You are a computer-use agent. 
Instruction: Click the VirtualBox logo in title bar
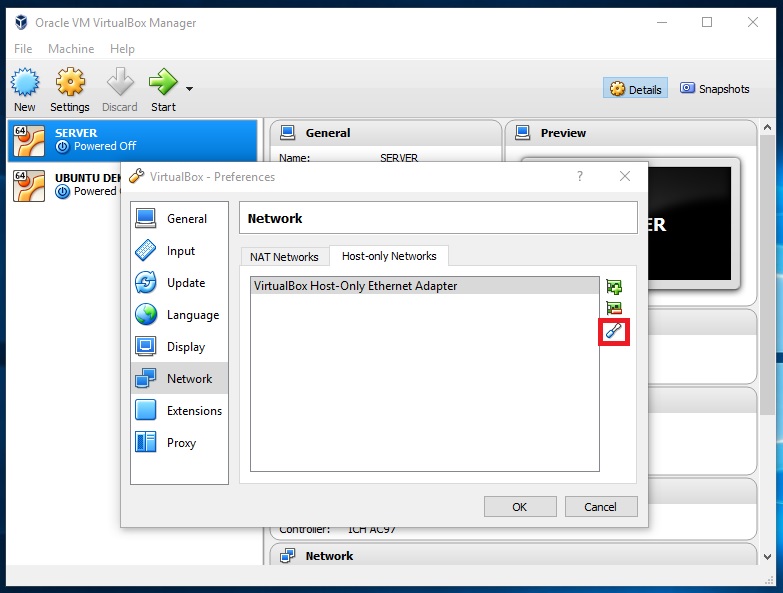21,22
